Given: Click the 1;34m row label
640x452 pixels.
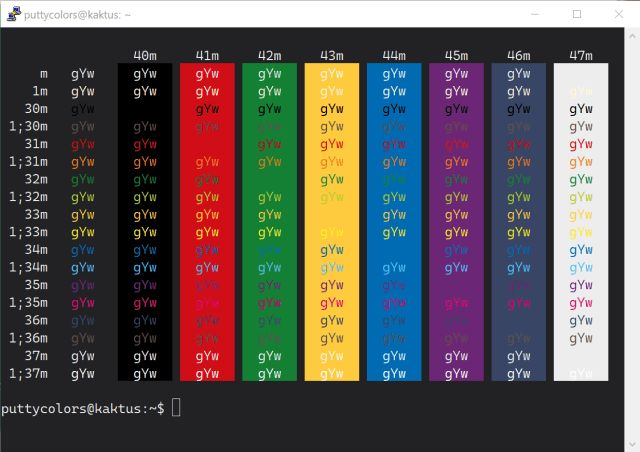Looking at the screenshot, I should (28, 267).
